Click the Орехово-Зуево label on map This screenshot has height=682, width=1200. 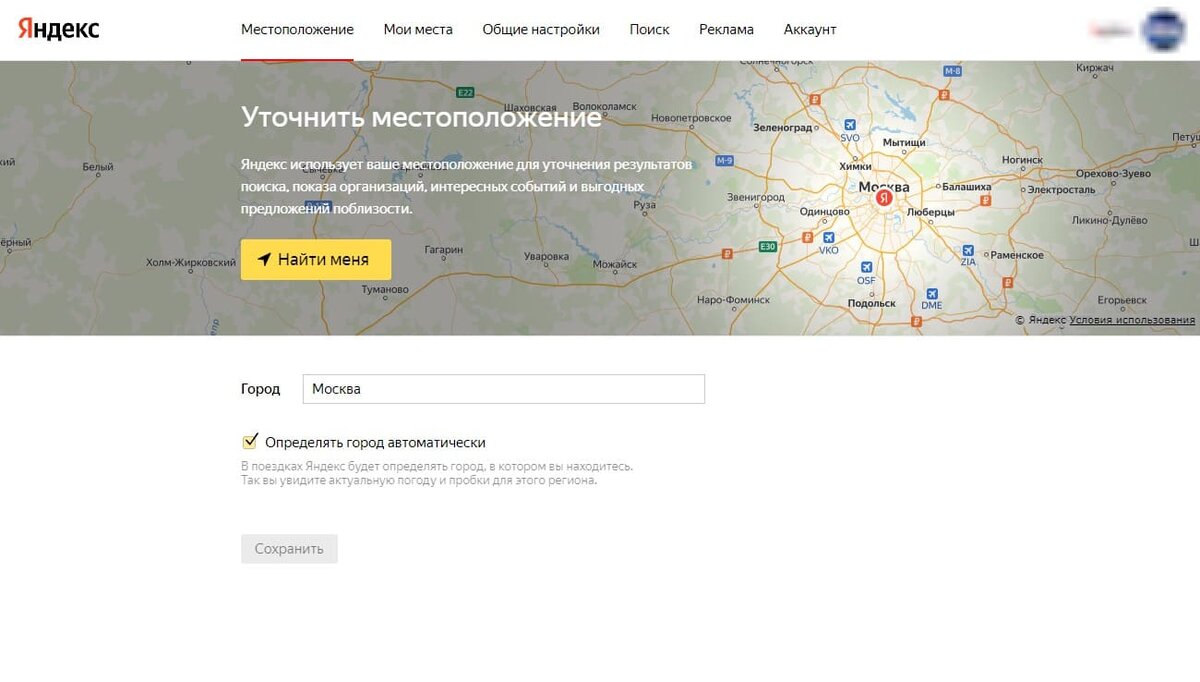(x=1113, y=173)
